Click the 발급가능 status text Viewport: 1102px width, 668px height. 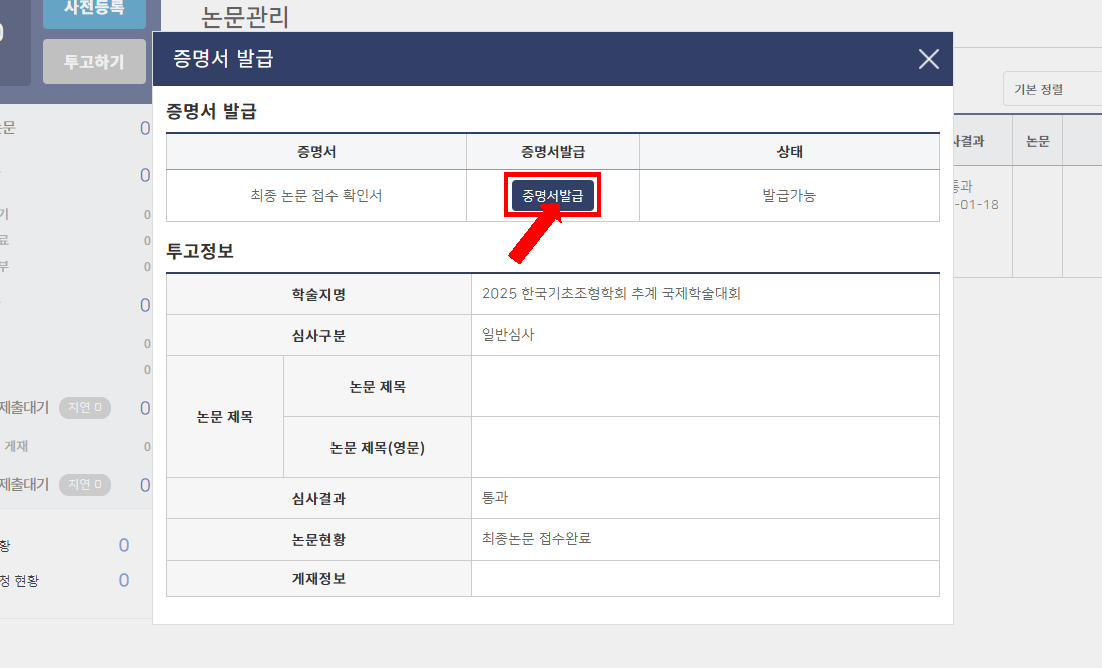(789, 196)
